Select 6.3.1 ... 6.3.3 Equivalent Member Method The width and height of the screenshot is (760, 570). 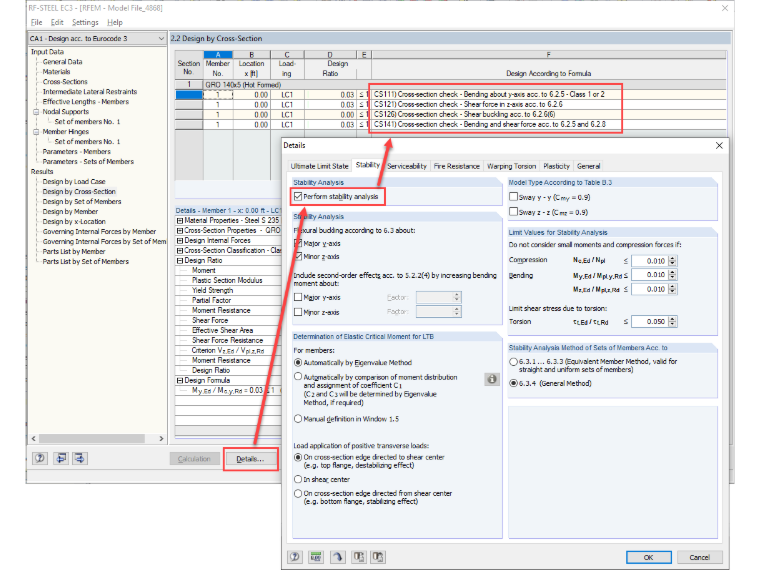click(x=513, y=362)
